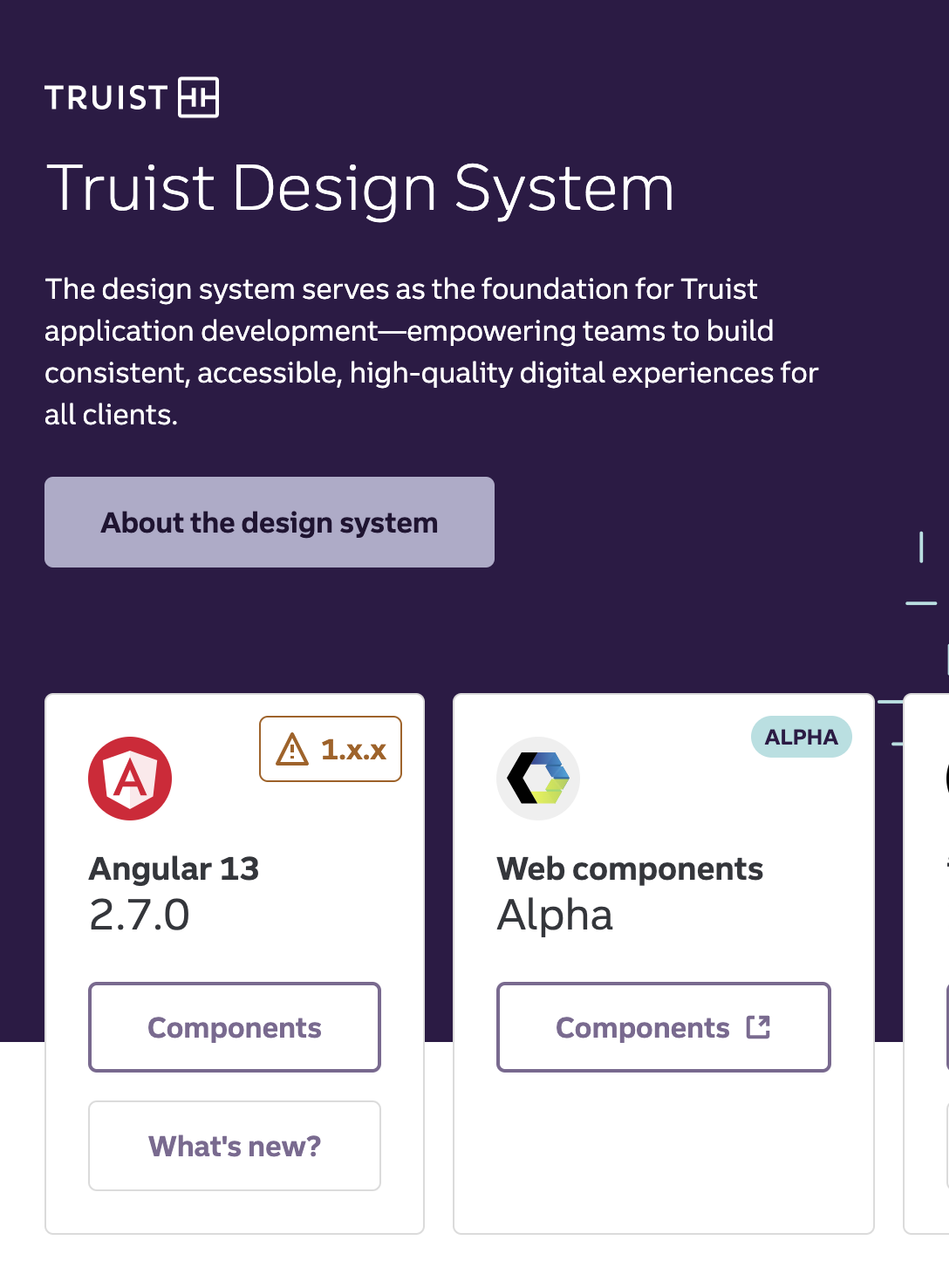Click the design system description paragraph
This screenshot has height=1265, width=949.
point(432,352)
